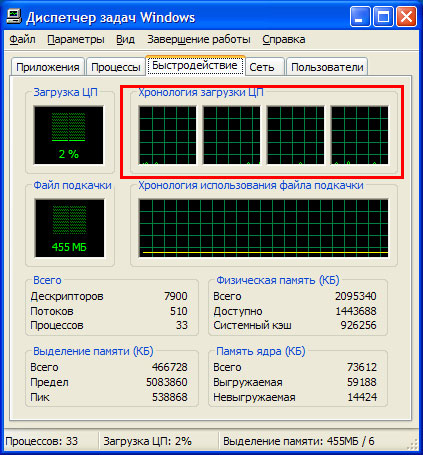Click the fourth CPU history graph

pyautogui.click(x=360, y=135)
